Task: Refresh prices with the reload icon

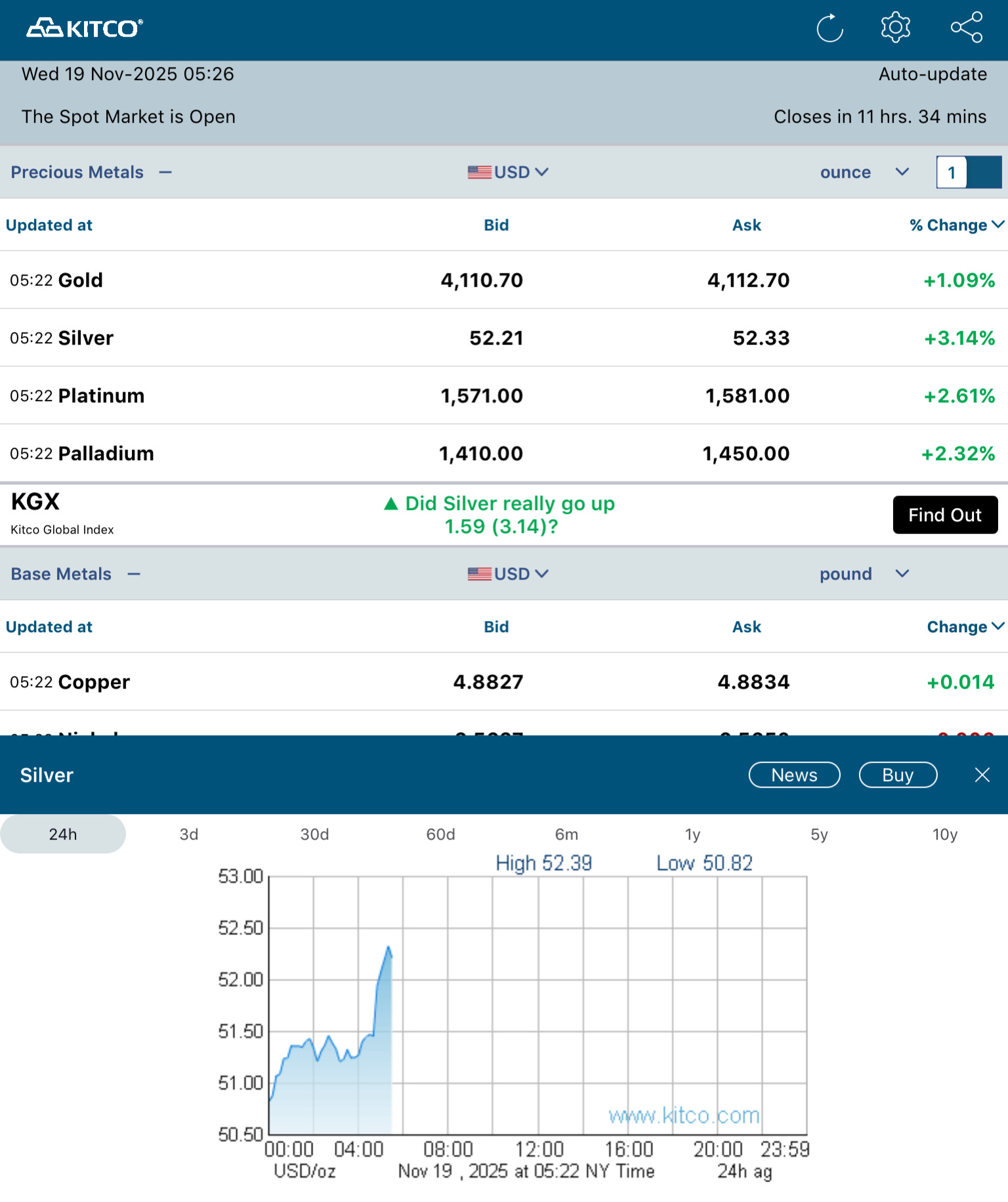Action: tap(830, 28)
